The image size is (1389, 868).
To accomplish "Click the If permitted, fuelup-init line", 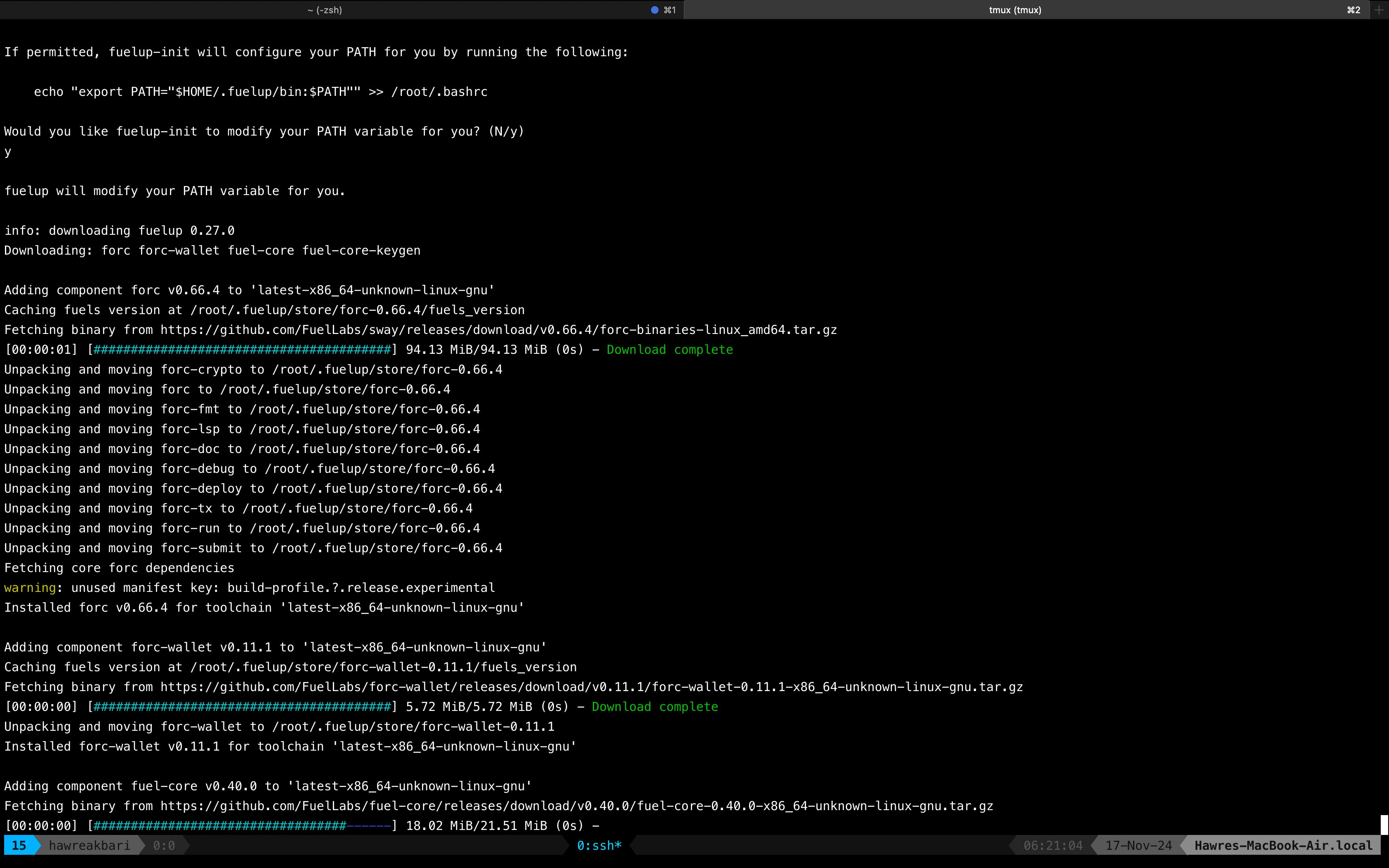I will 316,52.
